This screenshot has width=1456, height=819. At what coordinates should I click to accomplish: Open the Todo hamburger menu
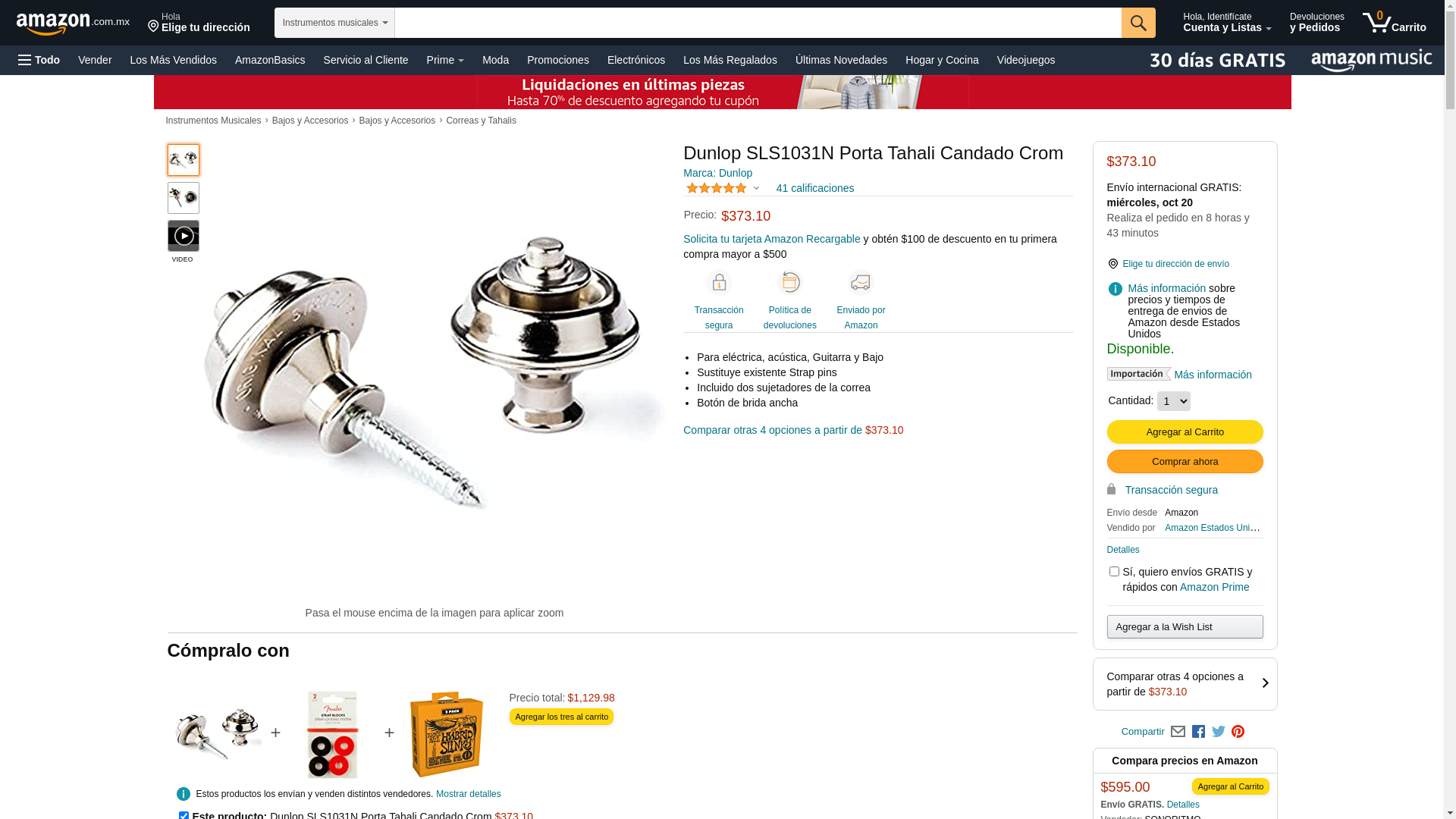(39, 60)
